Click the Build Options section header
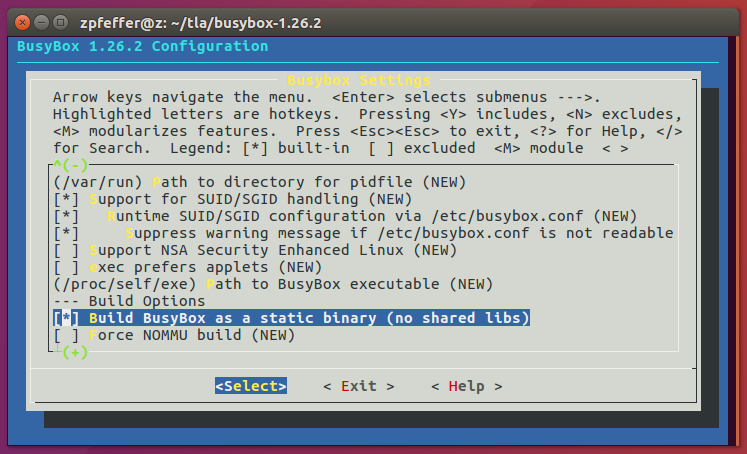This screenshot has height=454, width=747. tap(129, 301)
